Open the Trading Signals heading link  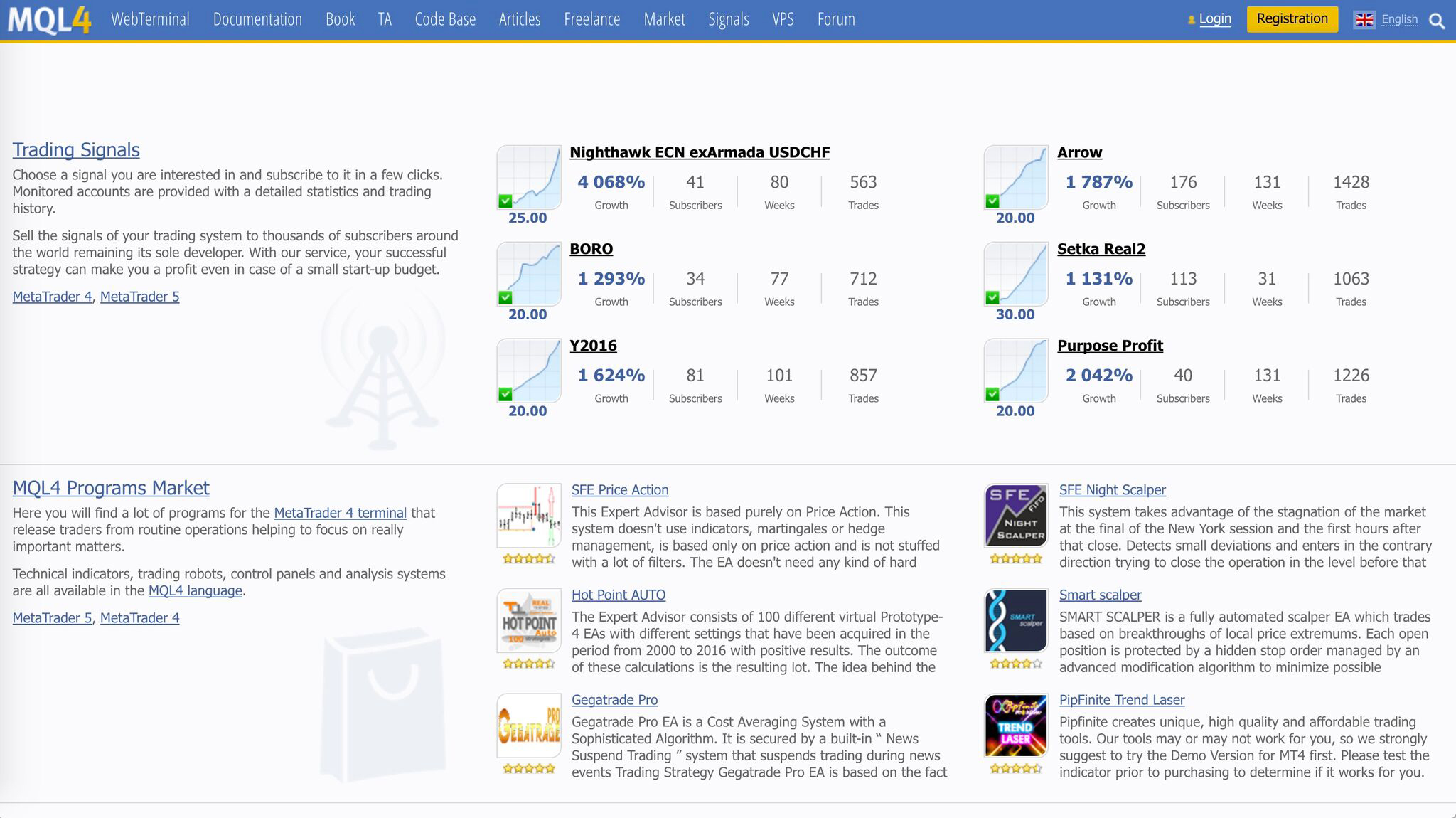(76, 150)
